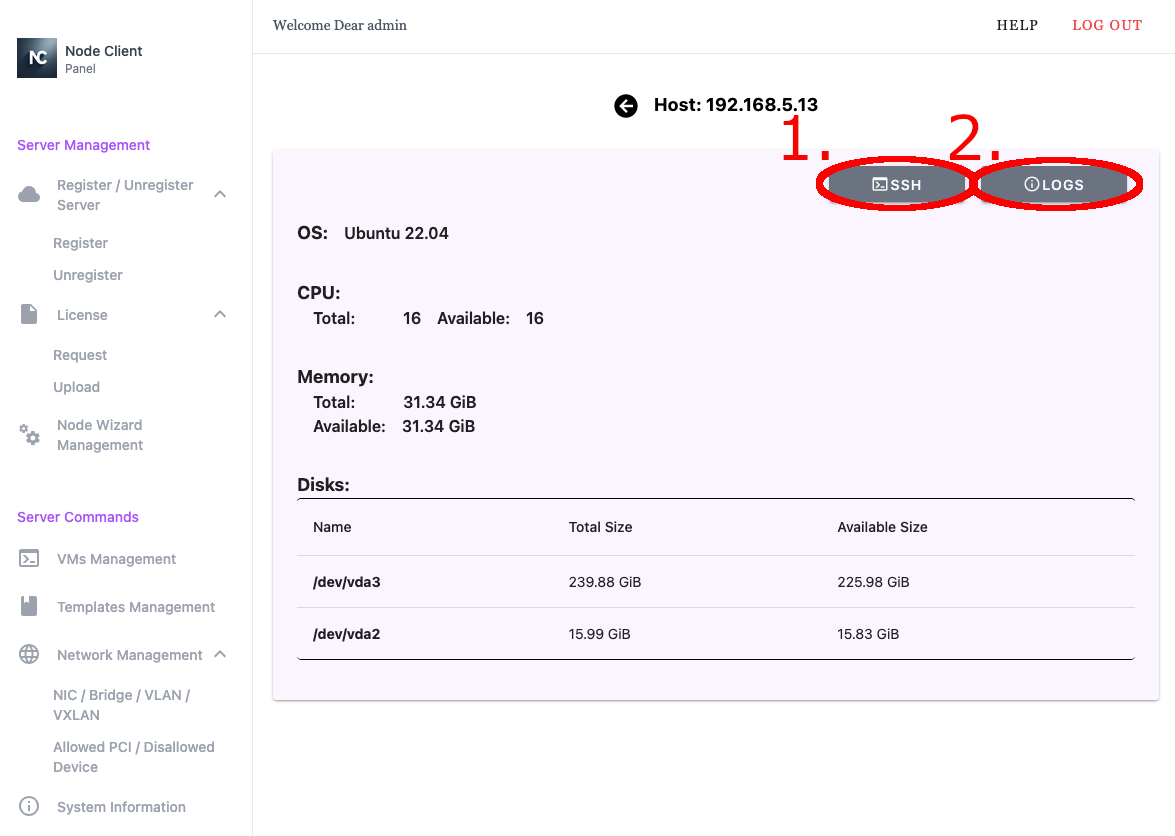Open the Unregister menu item

tap(88, 275)
